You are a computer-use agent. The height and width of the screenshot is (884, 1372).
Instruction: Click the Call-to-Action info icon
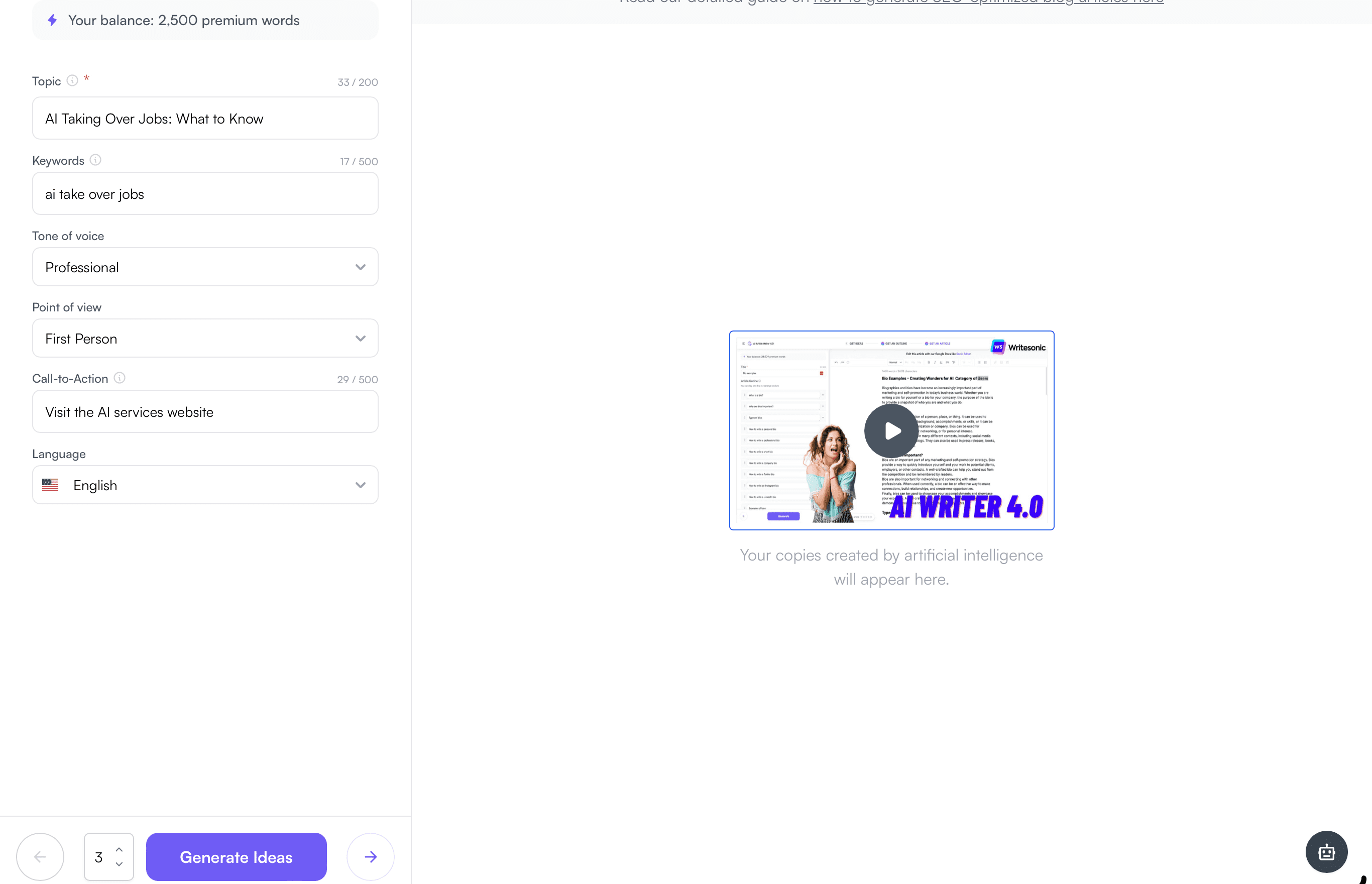pos(120,378)
